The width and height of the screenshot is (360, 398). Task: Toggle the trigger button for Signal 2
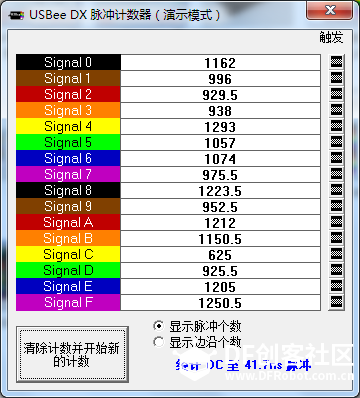point(336,94)
